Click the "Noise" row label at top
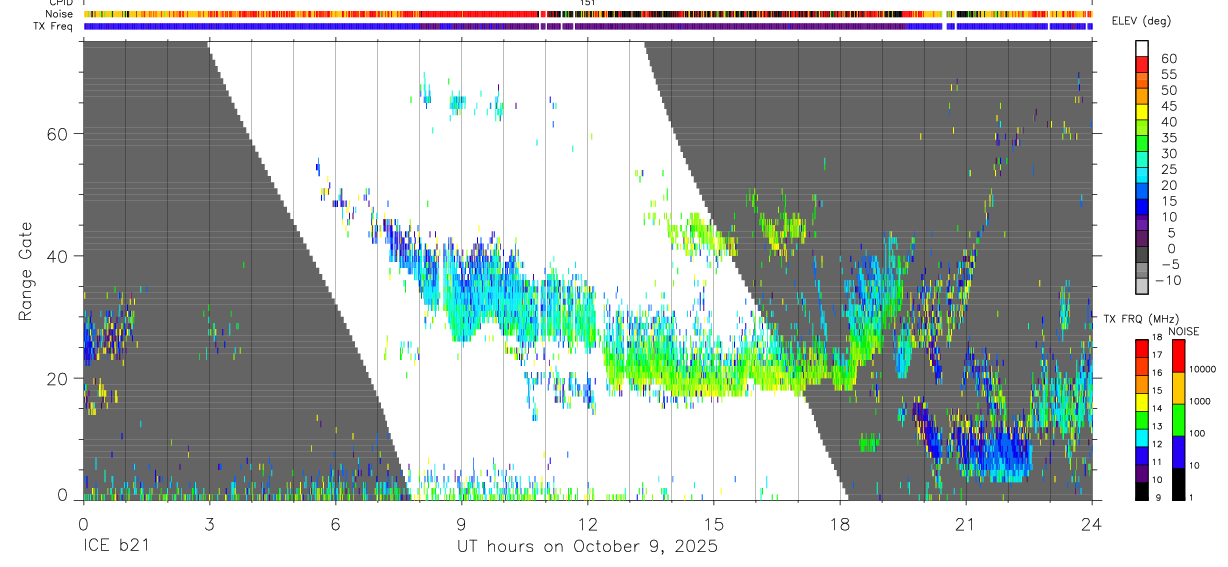 [x=60, y=14]
